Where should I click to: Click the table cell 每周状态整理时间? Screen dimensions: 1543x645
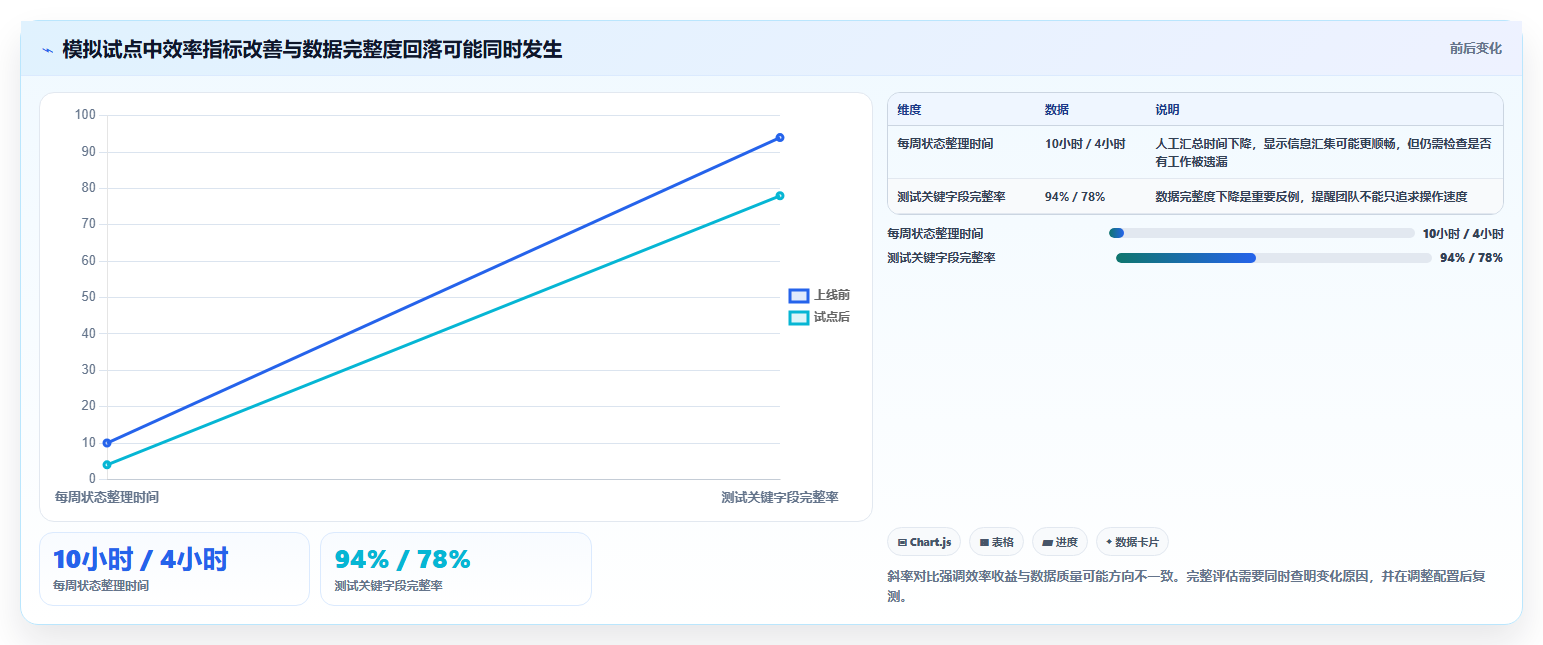945,144
